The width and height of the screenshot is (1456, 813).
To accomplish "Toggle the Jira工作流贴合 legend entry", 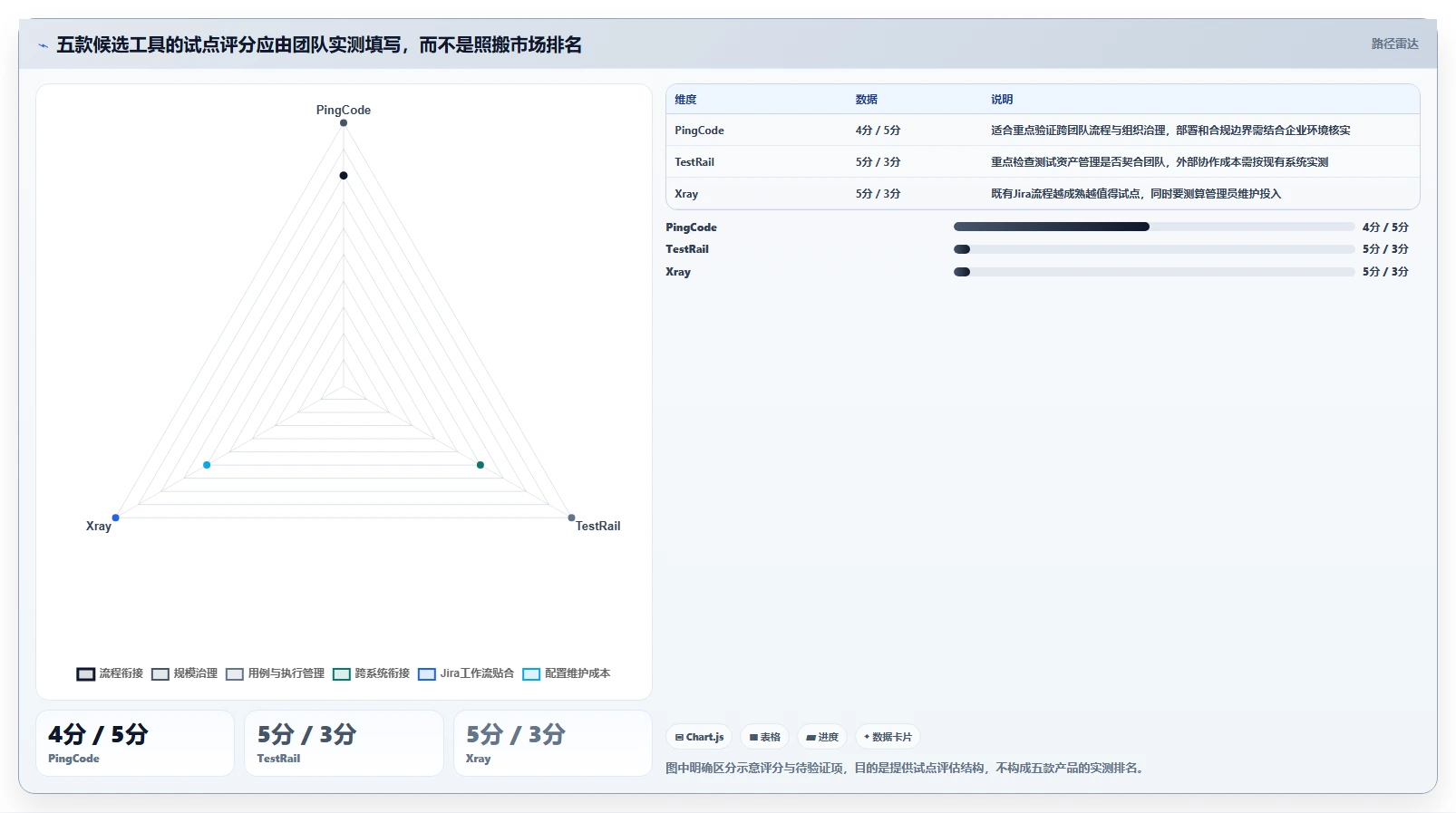I will [x=466, y=673].
